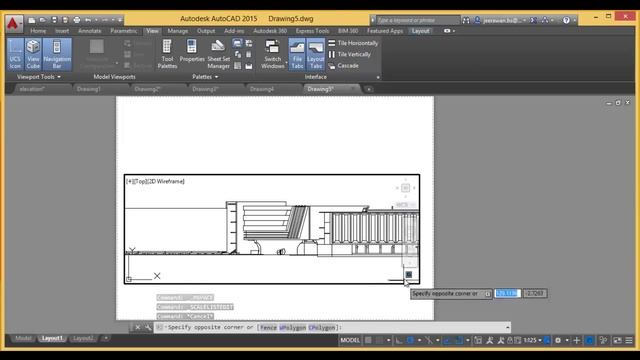Click the Plot printer icon in quick access
The height and width of the screenshot is (360, 640).
coord(77,20)
